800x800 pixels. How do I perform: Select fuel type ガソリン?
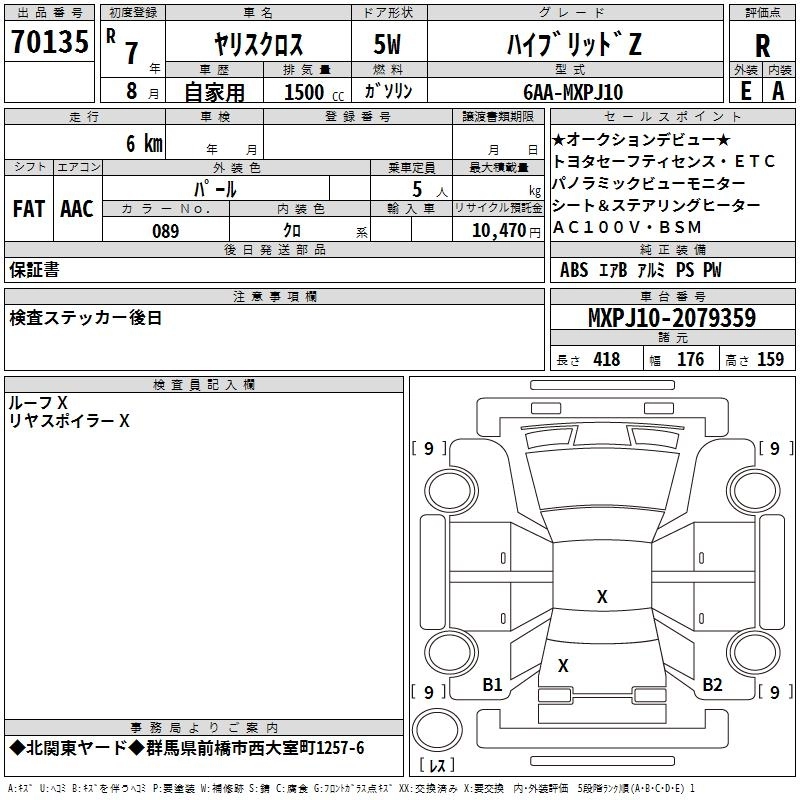tap(388, 91)
